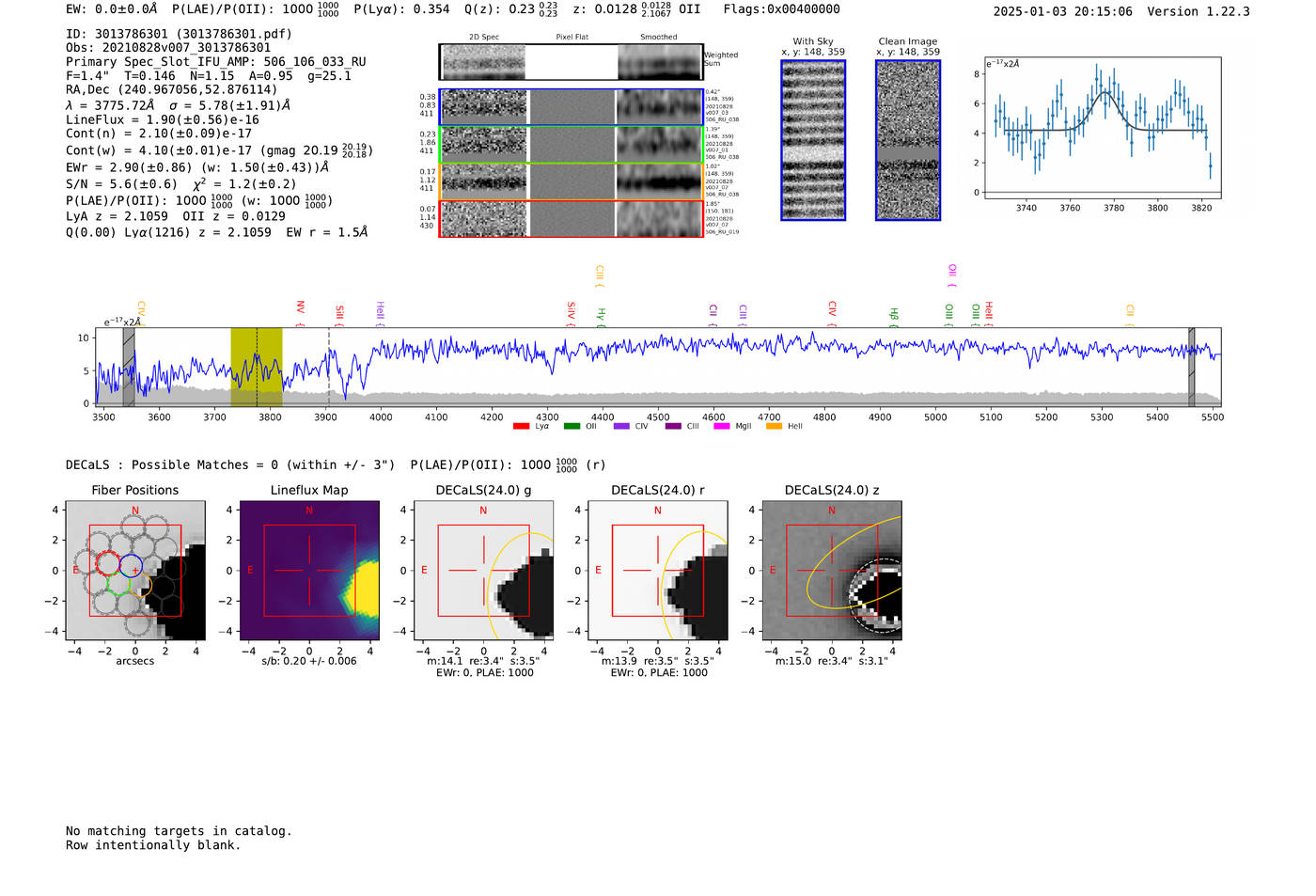Click the Clean Image panel

(x=908, y=141)
